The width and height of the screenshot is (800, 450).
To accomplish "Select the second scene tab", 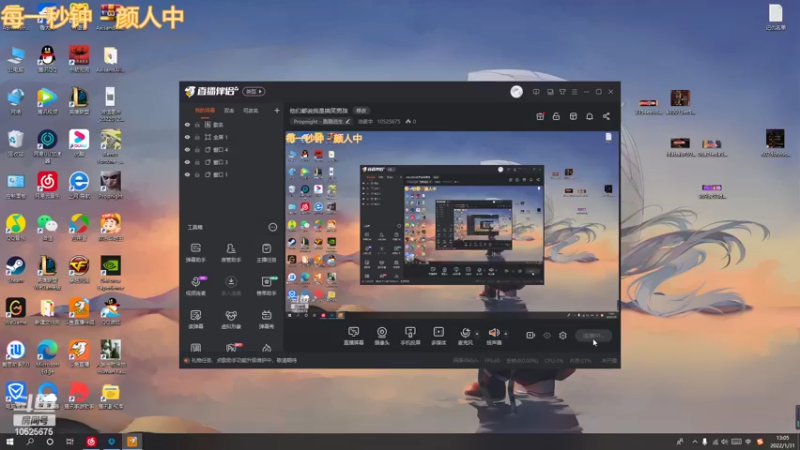I will pos(229,111).
